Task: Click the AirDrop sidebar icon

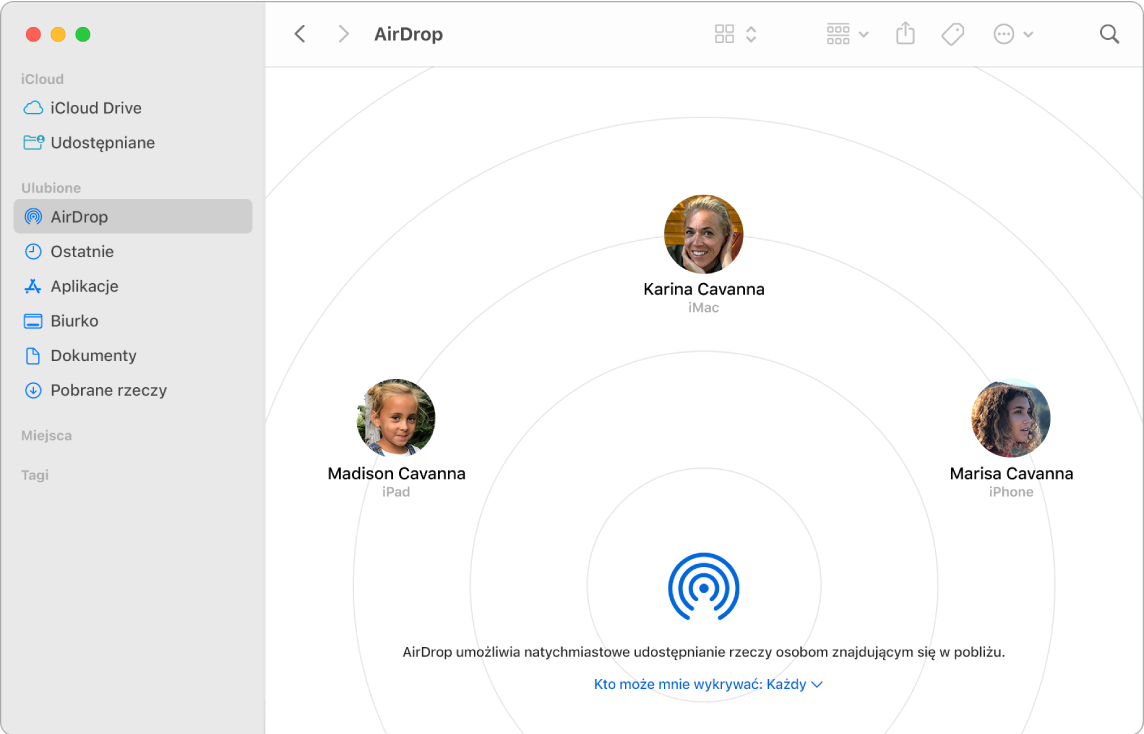Action: coord(33,217)
